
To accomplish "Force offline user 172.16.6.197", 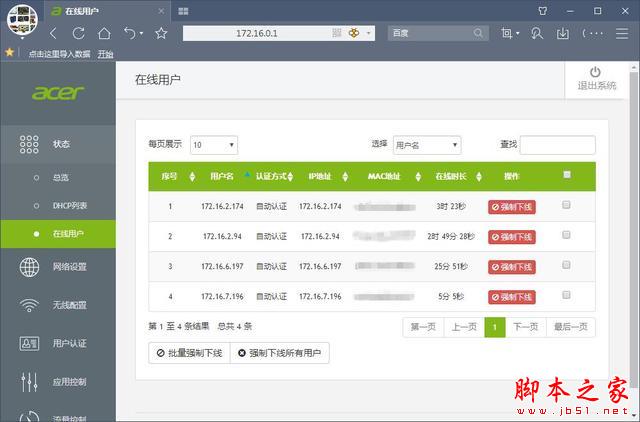I will tap(512, 267).
